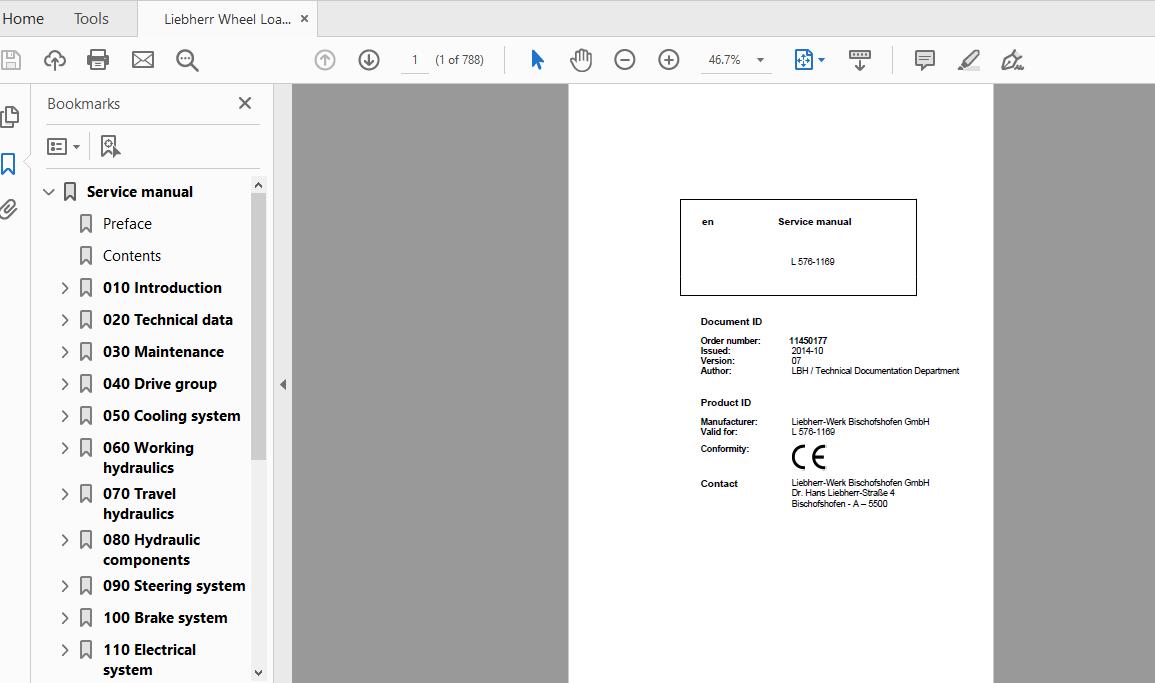Go to the 020 Technical data section
Screen dimensions: 1155x683
[168, 320]
